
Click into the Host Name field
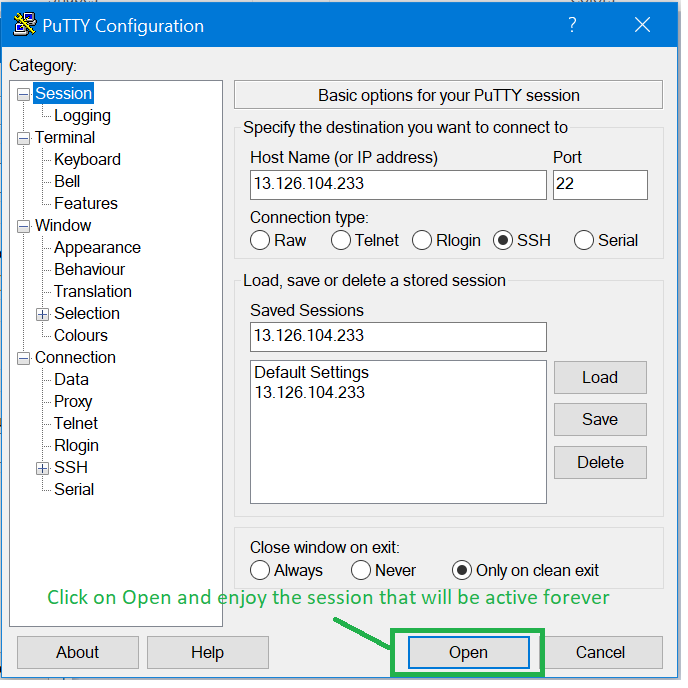click(398, 185)
